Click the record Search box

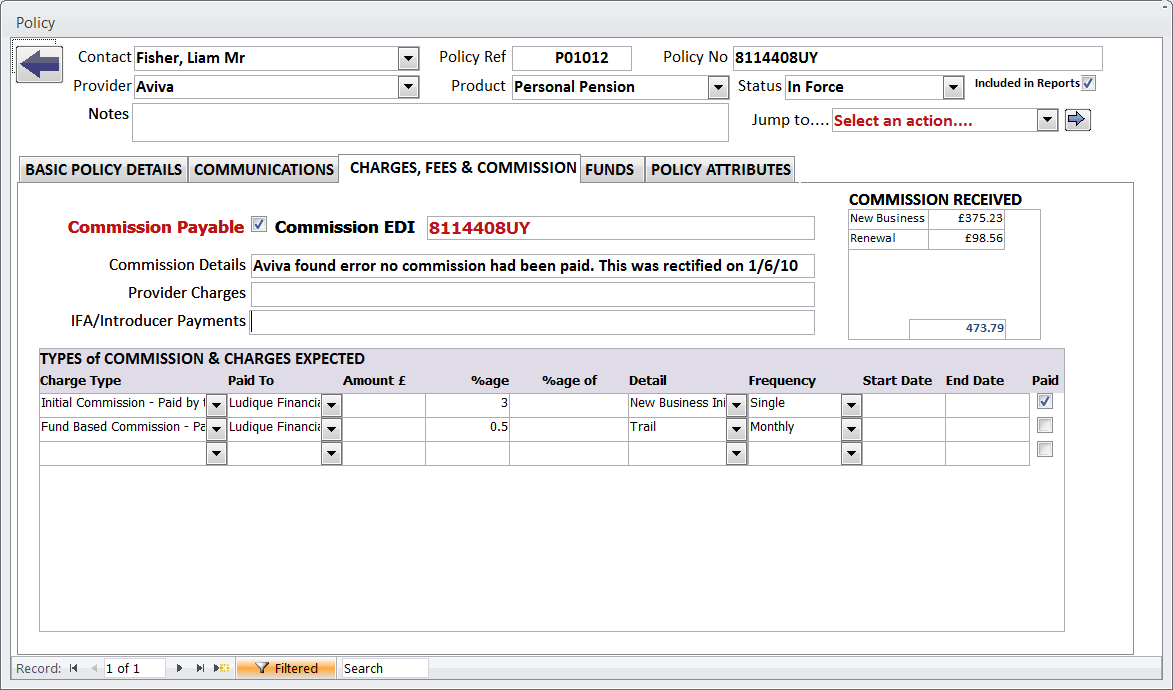click(x=385, y=668)
